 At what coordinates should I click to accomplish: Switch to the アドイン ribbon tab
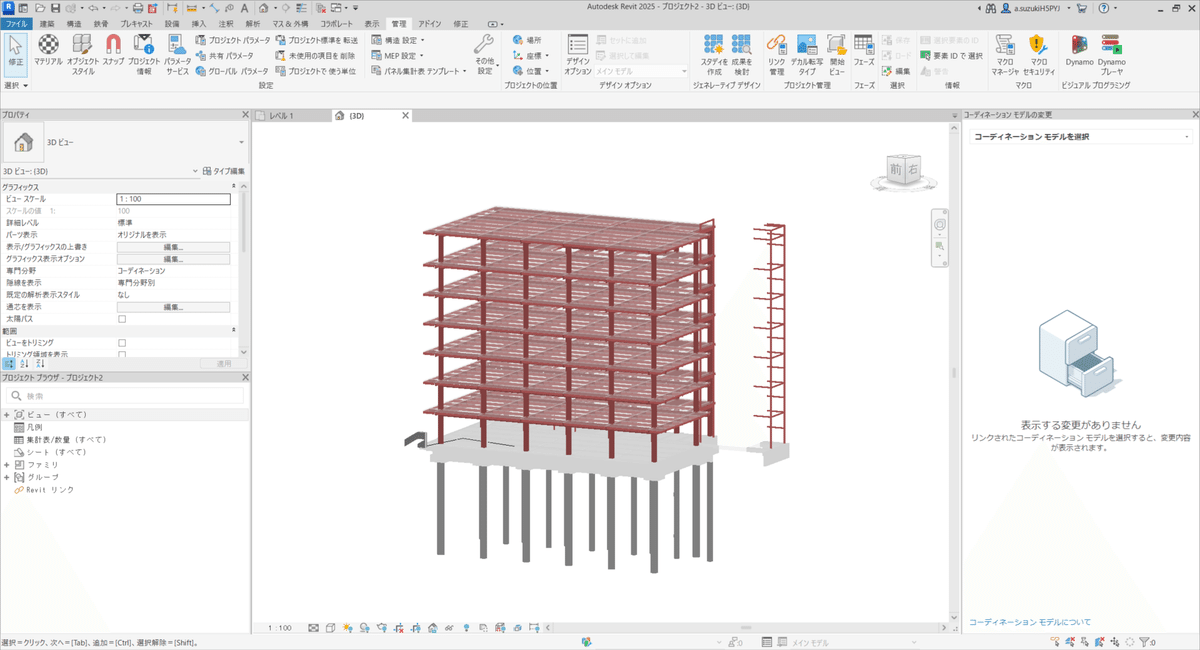coord(429,22)
